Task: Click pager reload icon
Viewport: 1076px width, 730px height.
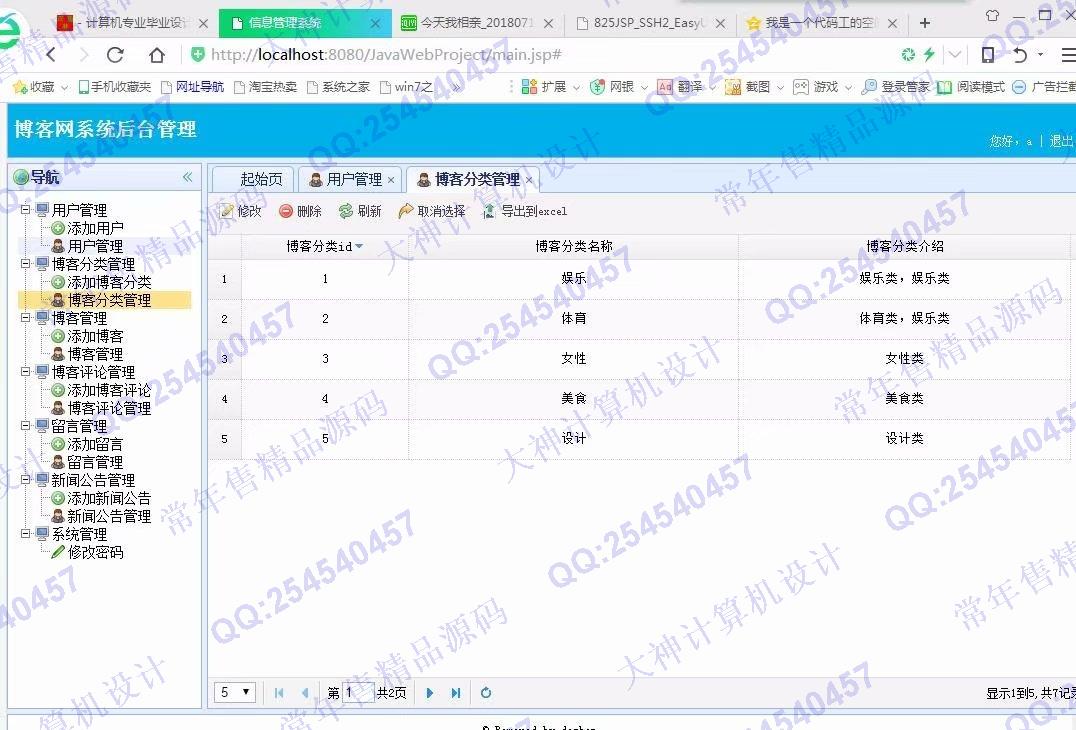Action: point(486,693)
